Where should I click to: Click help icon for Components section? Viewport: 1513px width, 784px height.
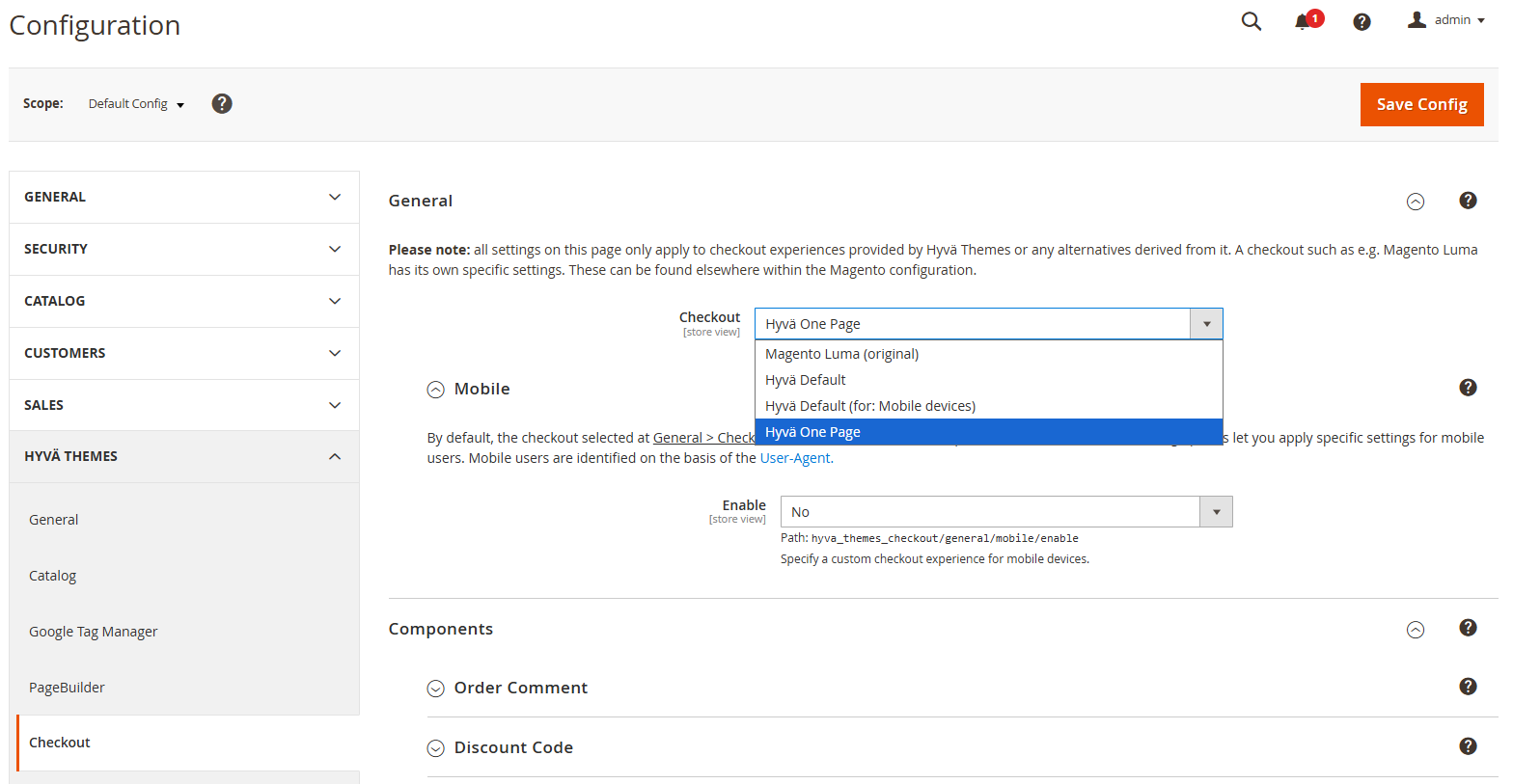pos(1468,628)
